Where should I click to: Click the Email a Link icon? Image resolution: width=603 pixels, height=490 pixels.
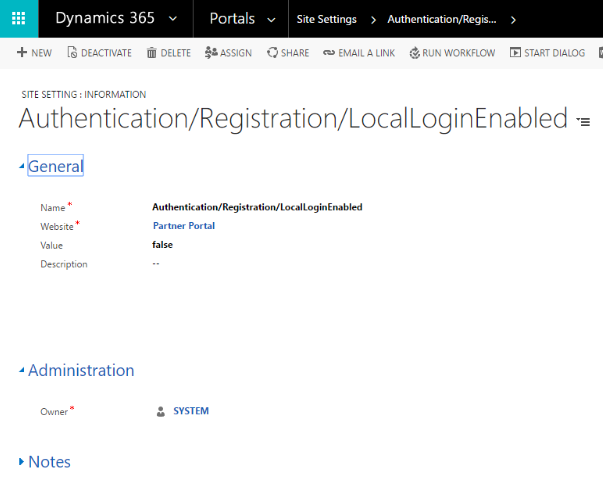(x=329, y=53)
